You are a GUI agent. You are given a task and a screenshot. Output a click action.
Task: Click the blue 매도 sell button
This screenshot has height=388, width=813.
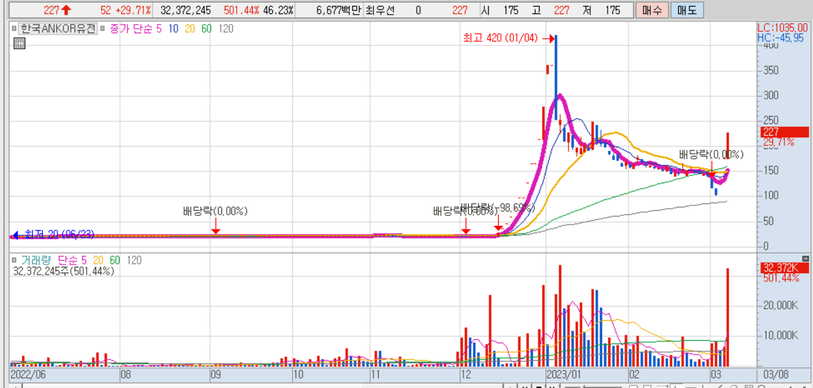coord(686,9)
